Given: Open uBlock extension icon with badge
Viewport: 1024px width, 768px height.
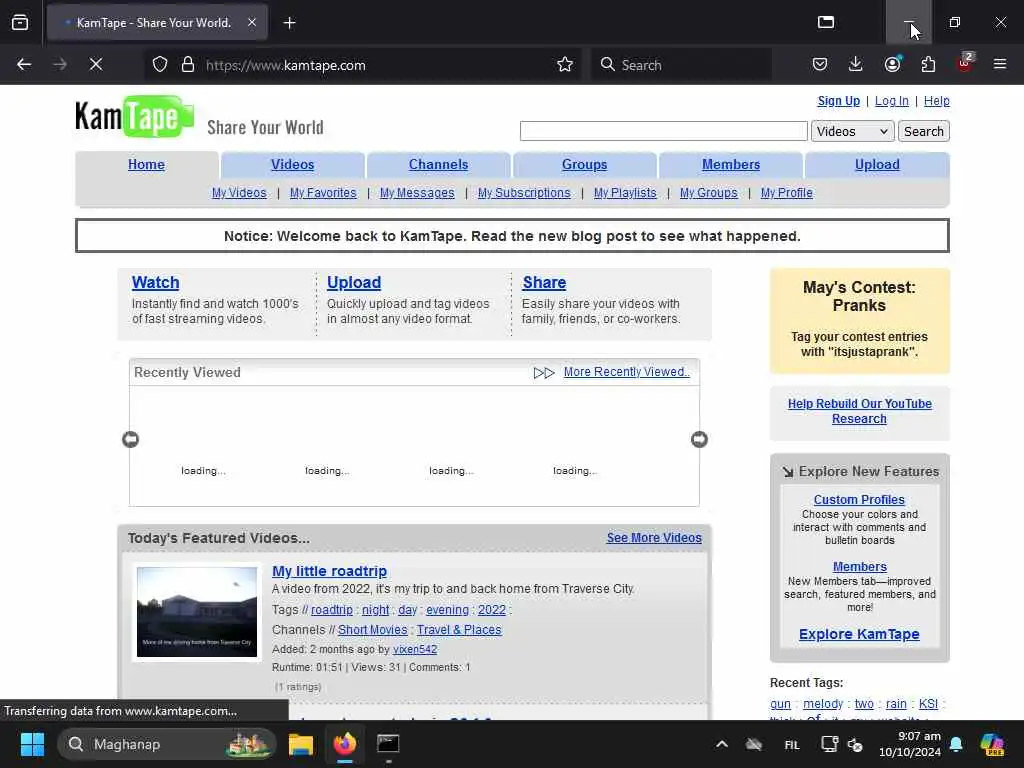Looking at the screenshot, I should [x=965, y=64].
